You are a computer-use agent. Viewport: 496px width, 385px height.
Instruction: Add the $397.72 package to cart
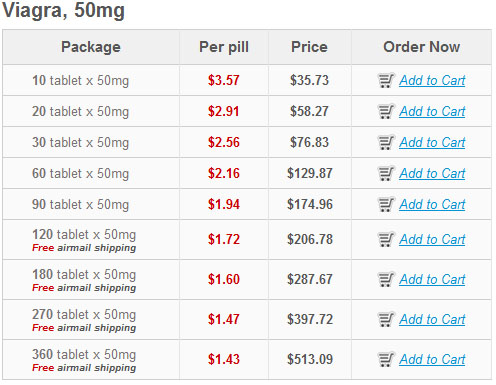pos(432,319)
